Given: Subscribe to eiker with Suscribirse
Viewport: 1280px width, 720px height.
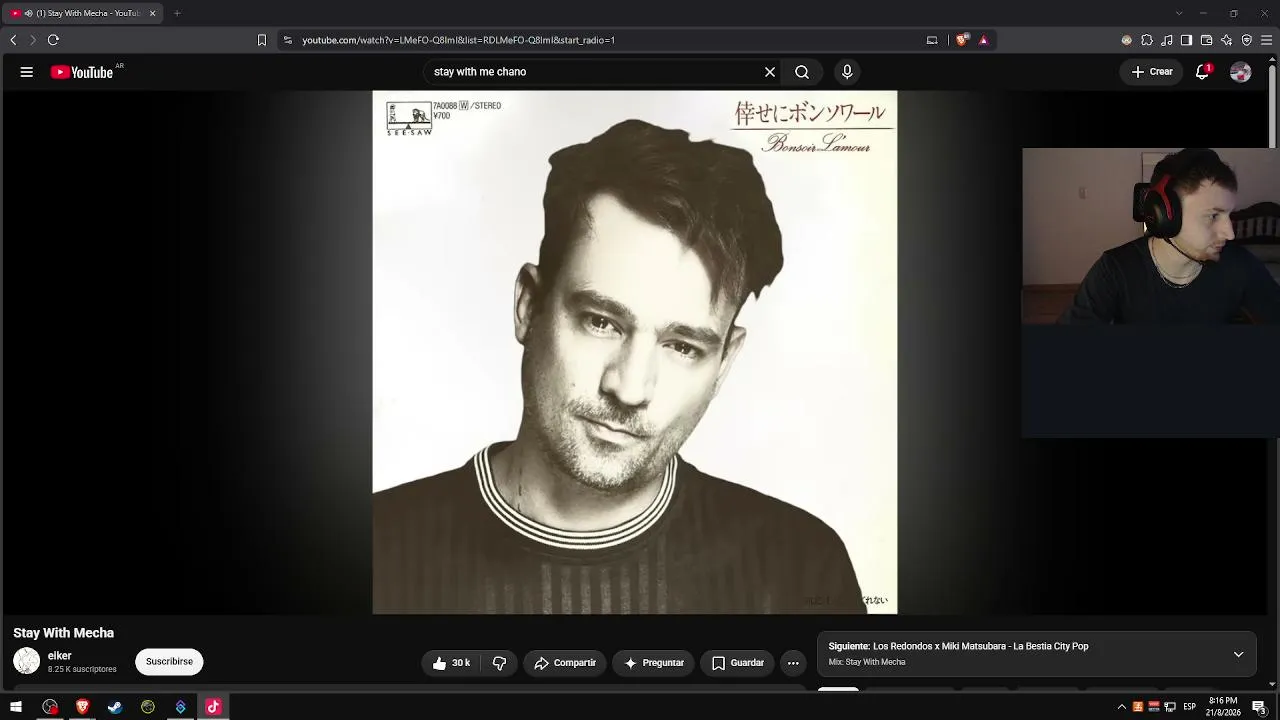Looking at the screenshot, I should pos(169,662).
